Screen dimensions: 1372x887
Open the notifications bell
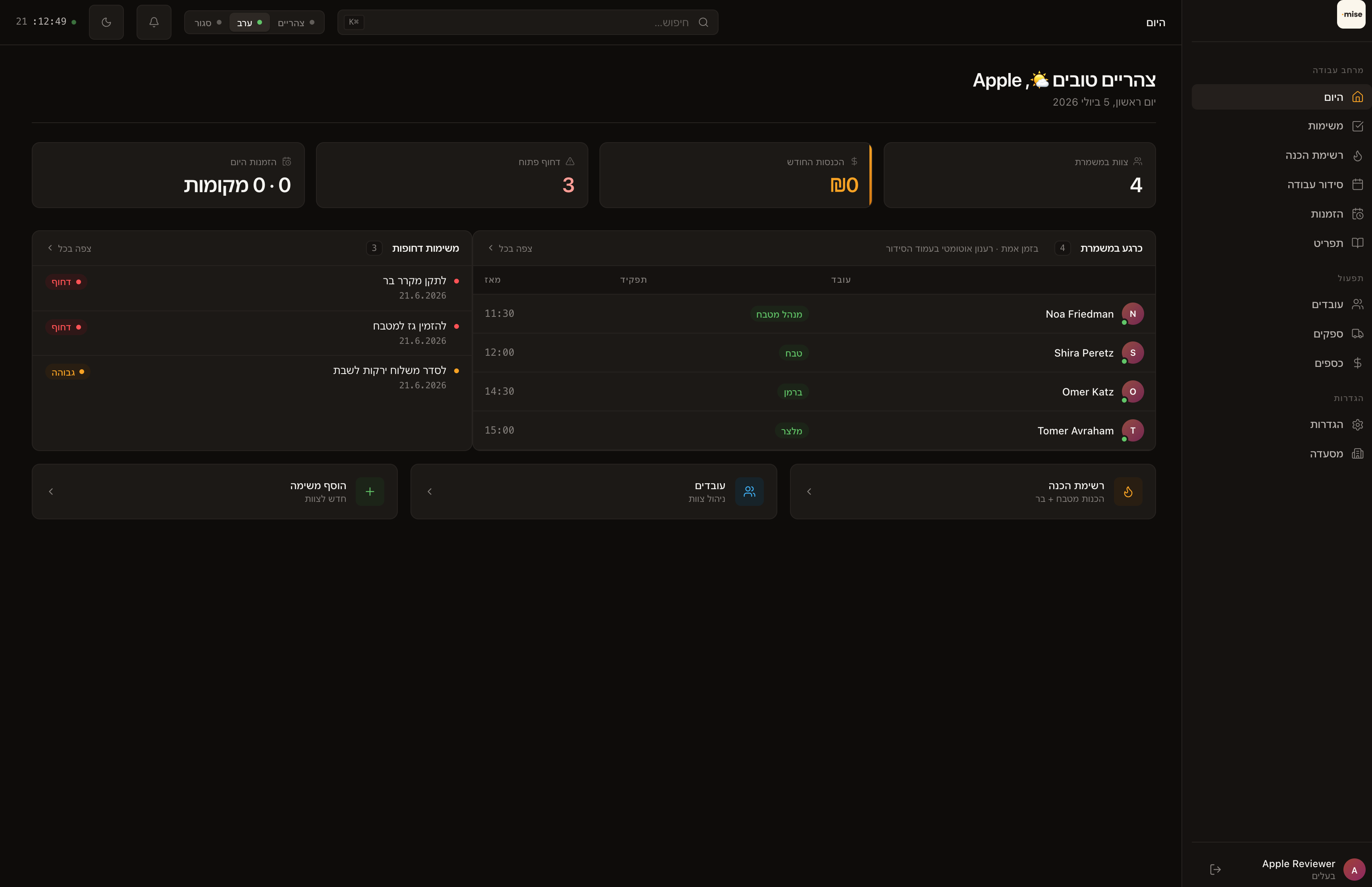pos(154,22)
